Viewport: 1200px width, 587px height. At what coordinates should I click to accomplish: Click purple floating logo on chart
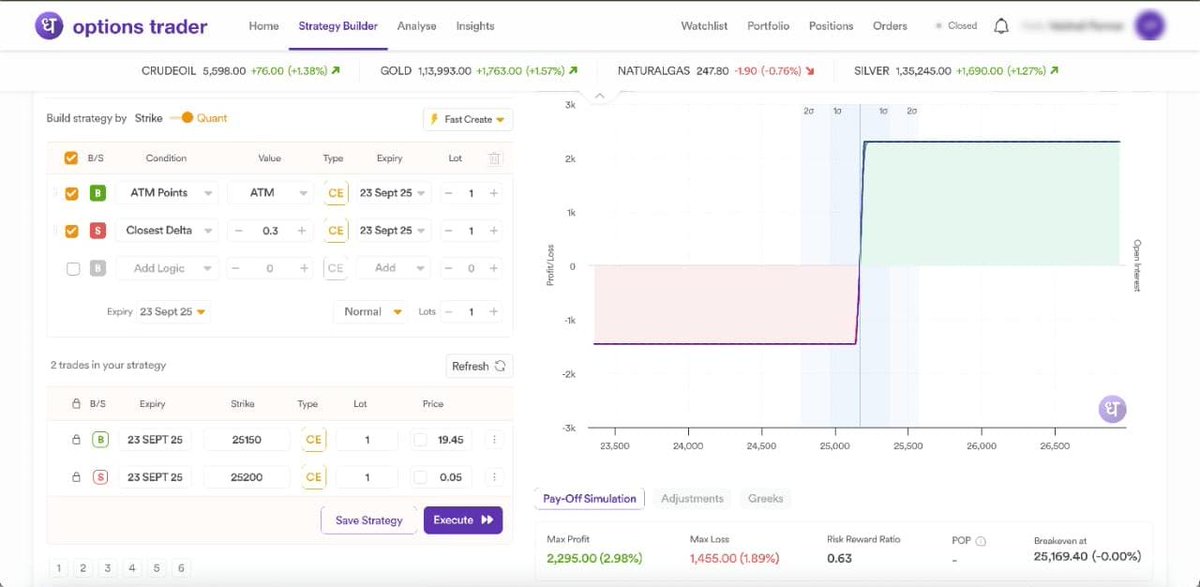(1113, 408)
